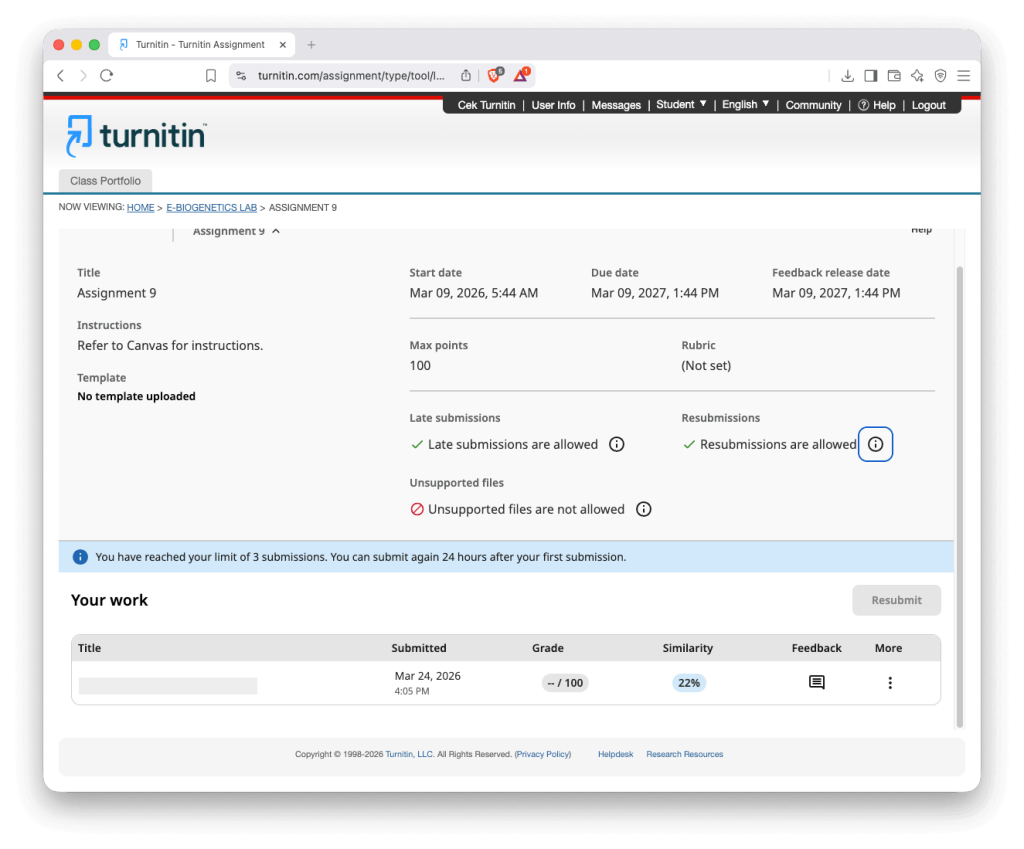Viewport: 1024px width, 849px height.
Task: Open info icon next to Resubmissions allowed
Action: (x=875, y=444)
